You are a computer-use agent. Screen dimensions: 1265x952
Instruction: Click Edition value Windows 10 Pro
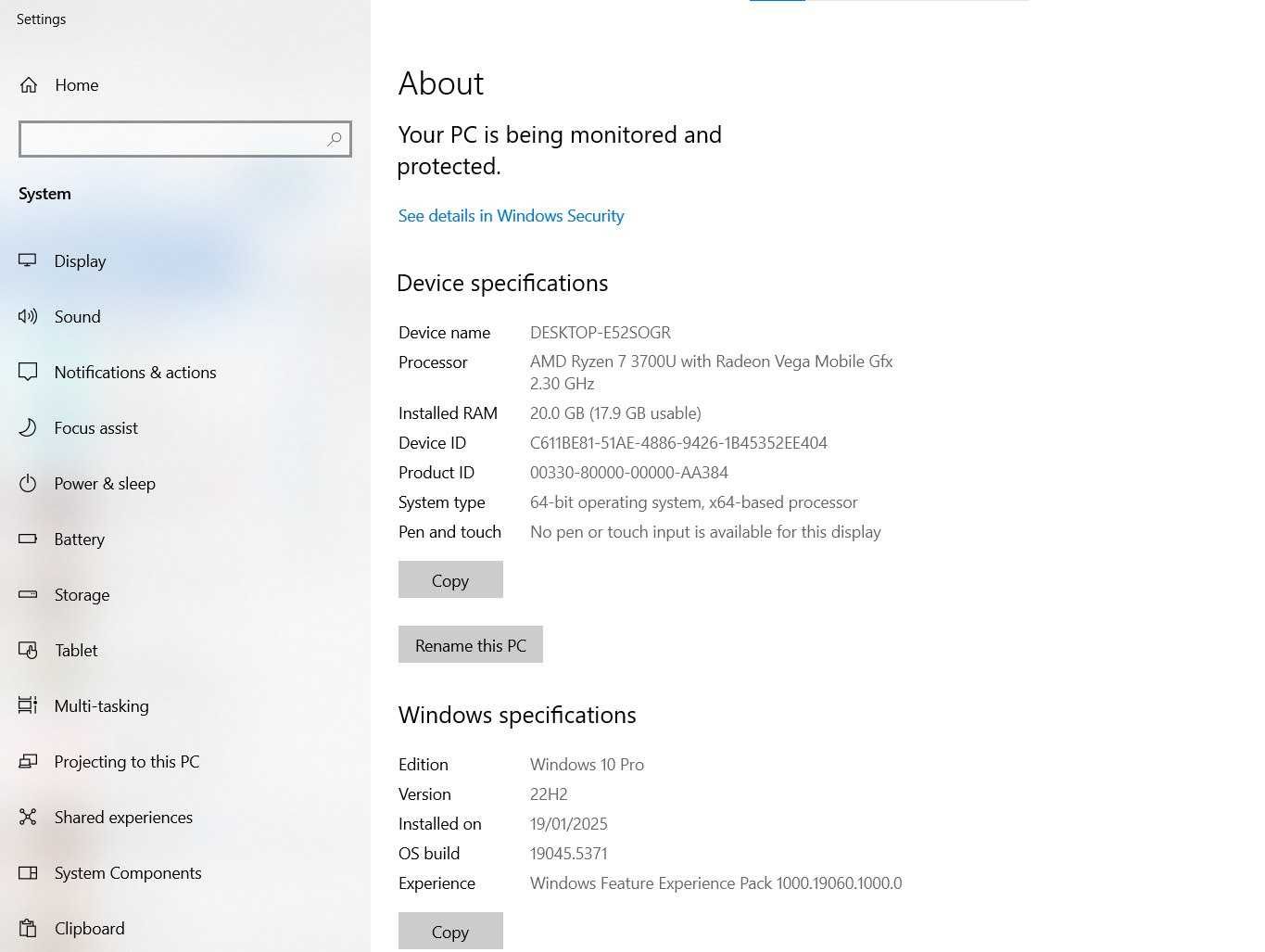click(x=587, y=765)
